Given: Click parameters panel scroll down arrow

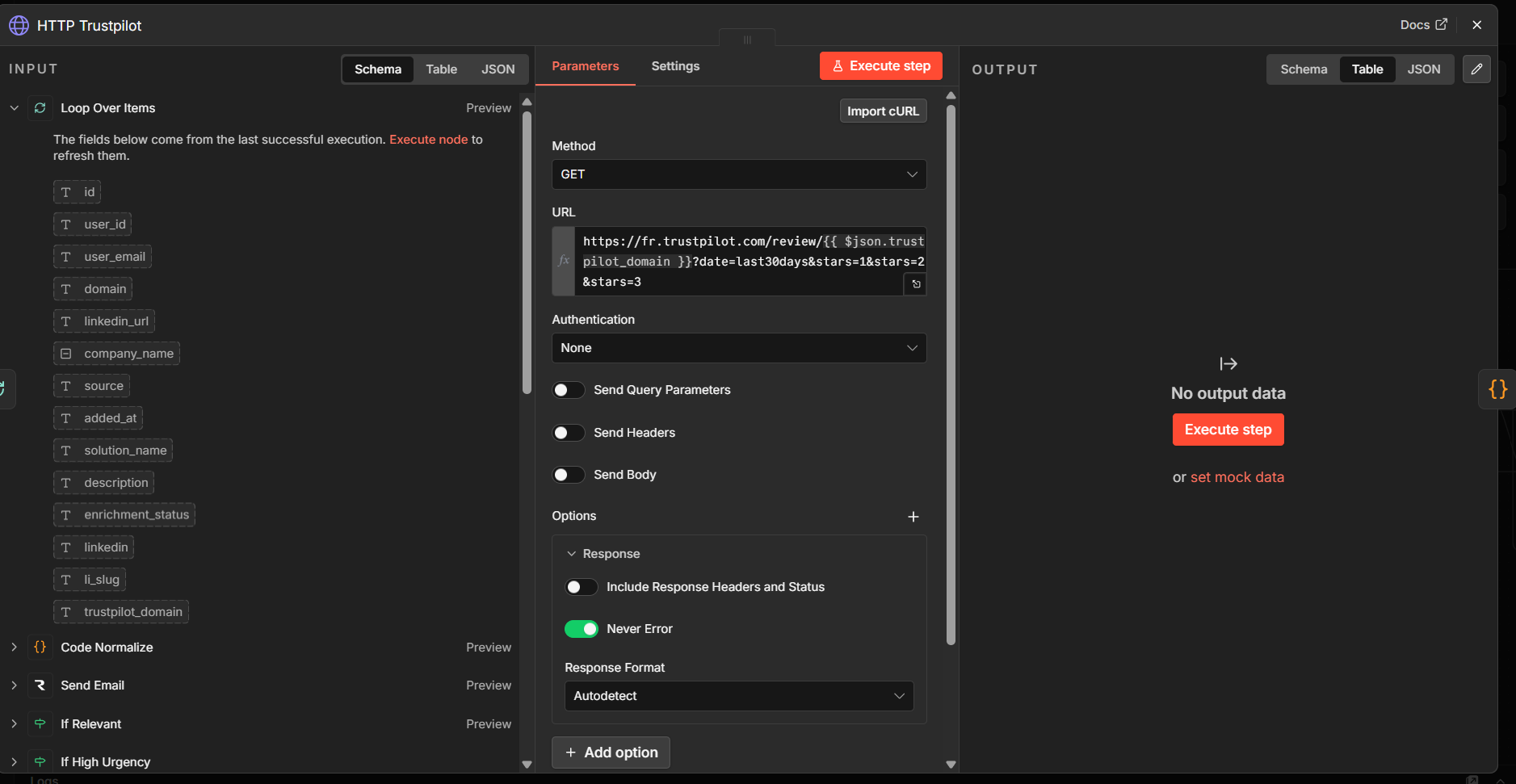Looking at the screenshot, I should tap(951, 764).
